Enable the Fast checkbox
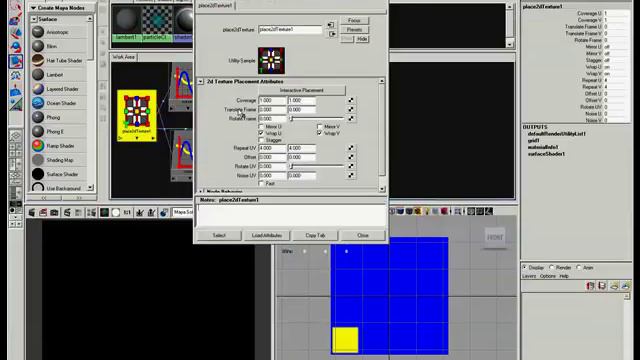The height and width of the screenshot is (360, 640). tap(261, 184)
